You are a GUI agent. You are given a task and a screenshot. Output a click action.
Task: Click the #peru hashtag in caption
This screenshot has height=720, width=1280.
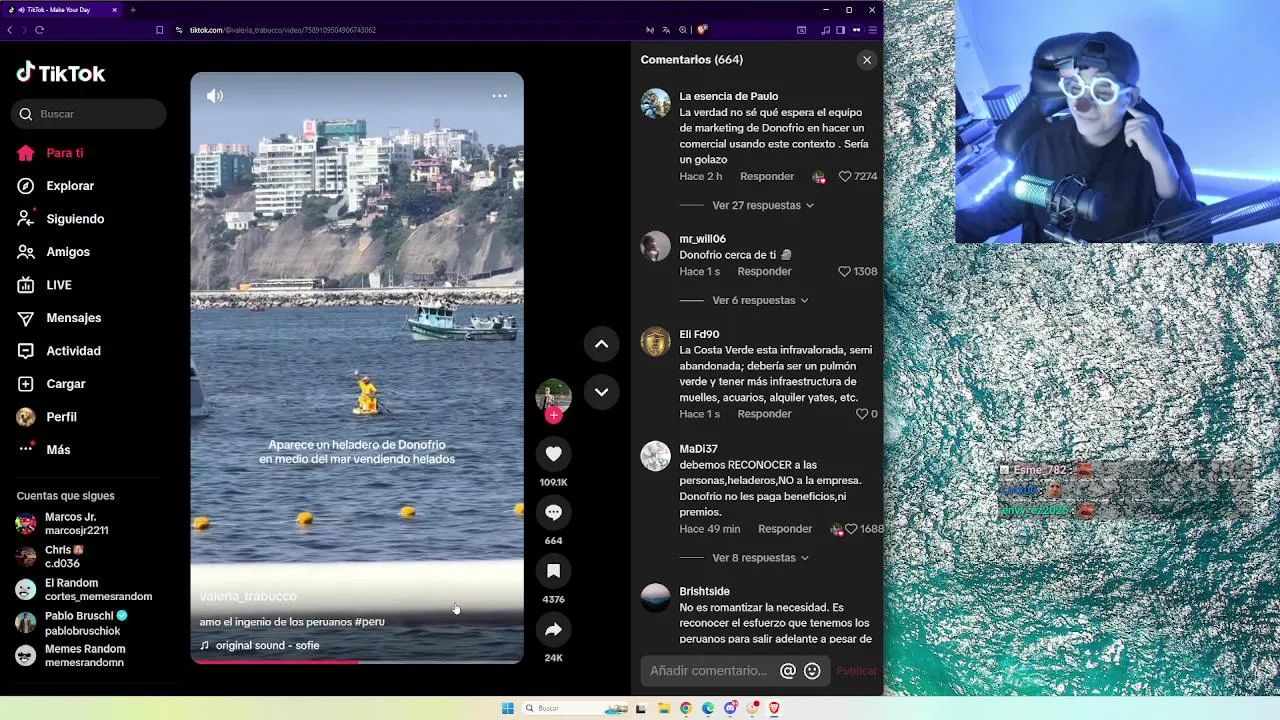coord(369,622)
